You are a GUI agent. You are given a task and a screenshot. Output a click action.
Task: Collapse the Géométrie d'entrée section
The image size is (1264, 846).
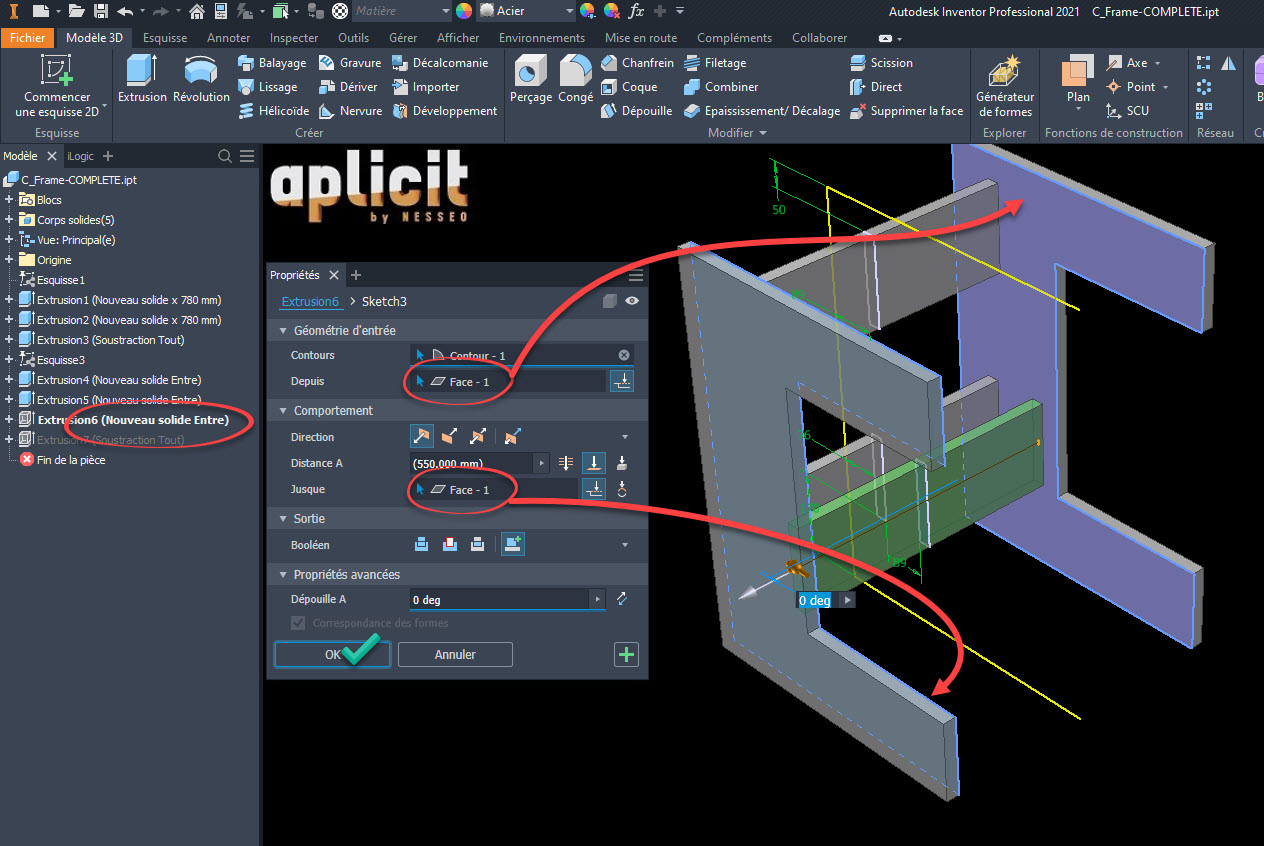point(281,330)
